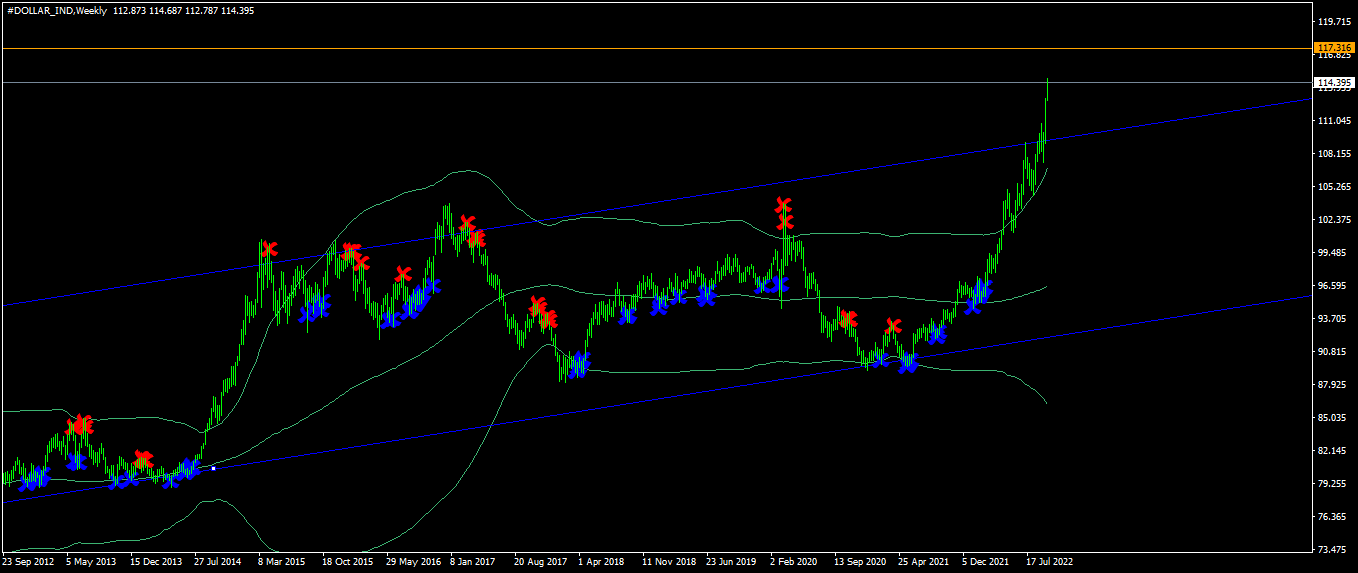This screenshot has width=1358, height=573.
Task: Click the orange horizontal line at 117.316
Action: (655, 48)
